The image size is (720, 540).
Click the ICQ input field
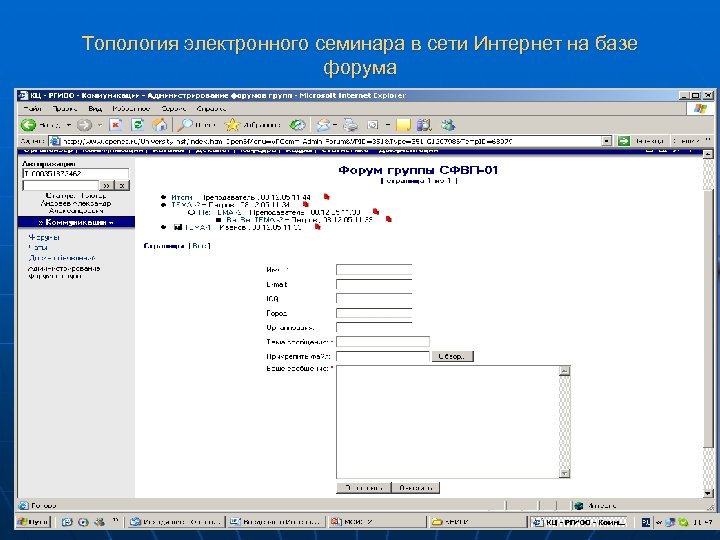[x=374, y=298]
